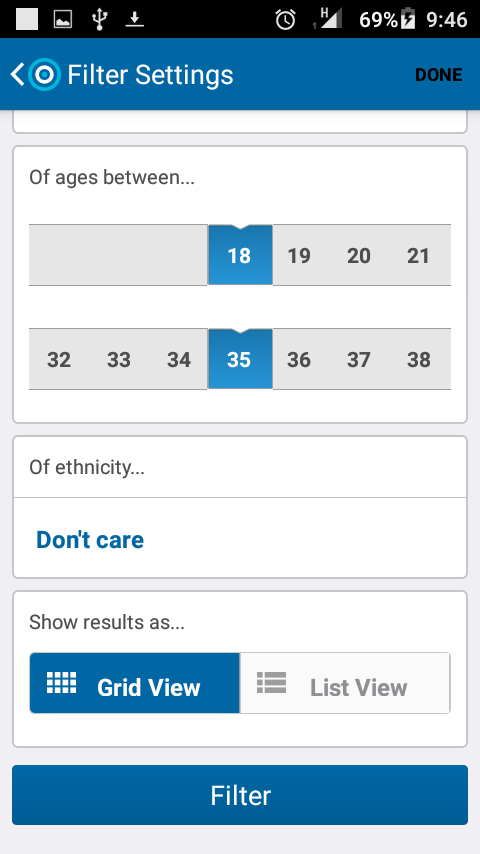Screen dimensions: 480x854
Task: Select minimum age 21
Action: [418, 255]
